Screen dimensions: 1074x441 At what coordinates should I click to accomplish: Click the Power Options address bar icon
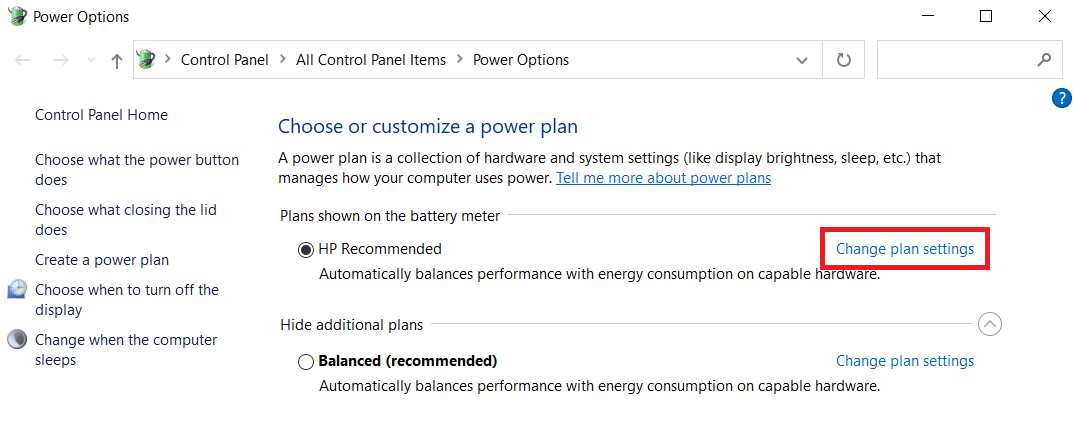click(x=146, y=60)
